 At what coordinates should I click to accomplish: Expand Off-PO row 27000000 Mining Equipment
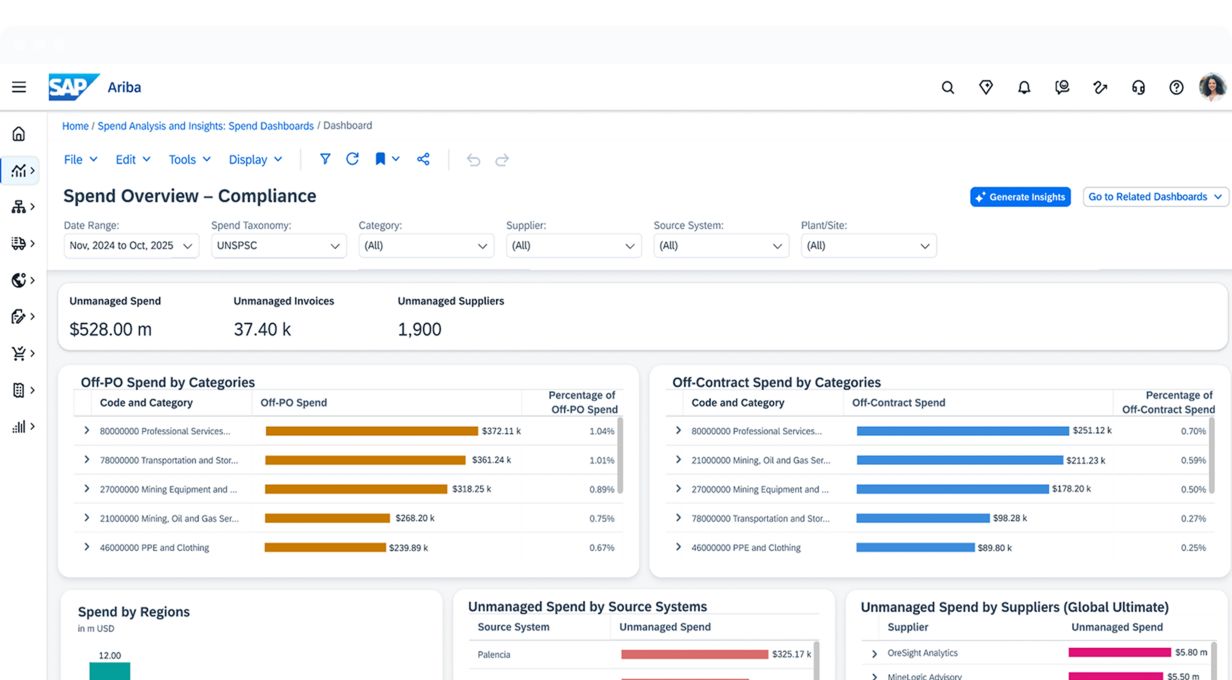[x=87, y=489]
